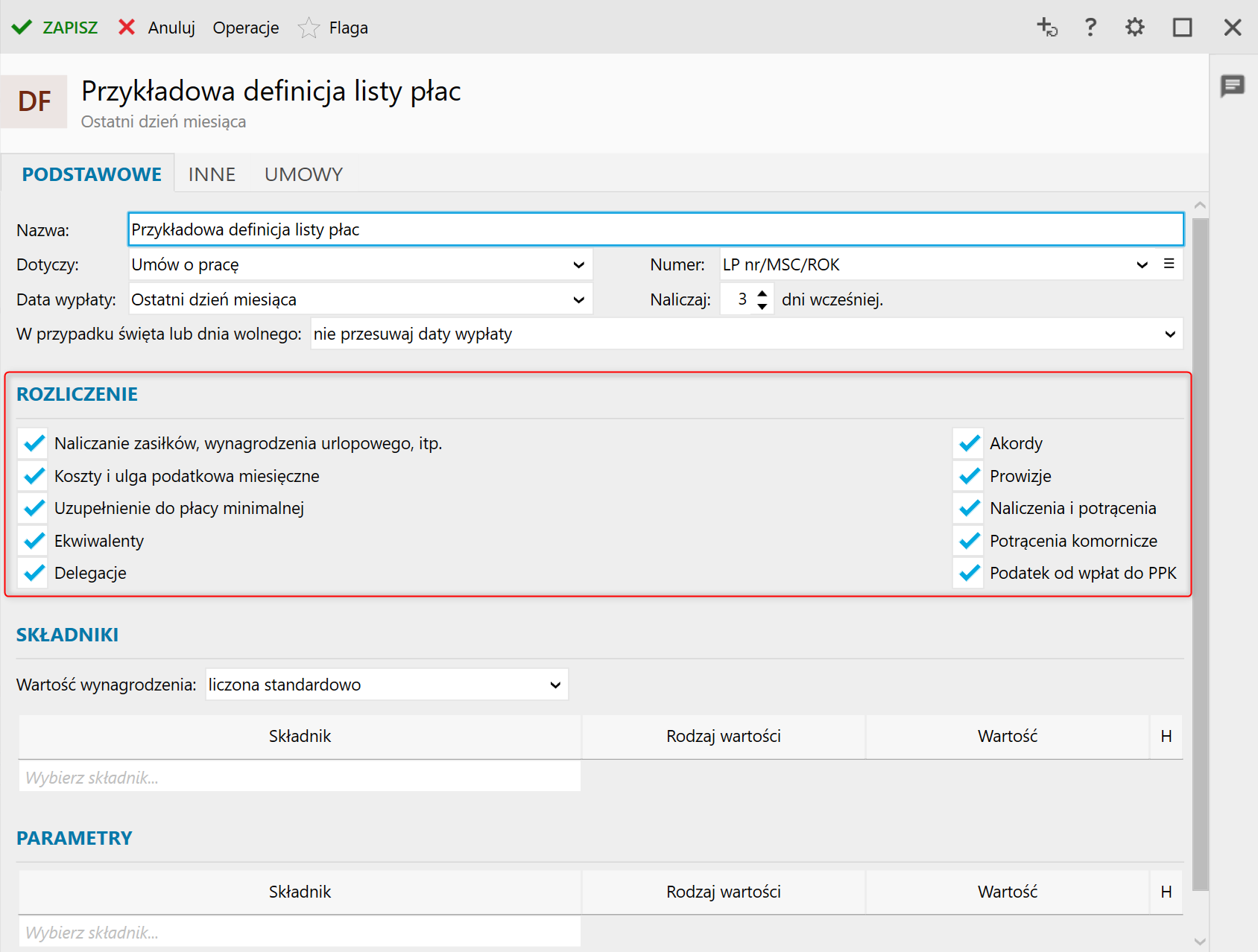Image resolution: width=1258 pixels, height=952 pixels.
Task: Close the form with the X icon
Action: (1233, 28)
